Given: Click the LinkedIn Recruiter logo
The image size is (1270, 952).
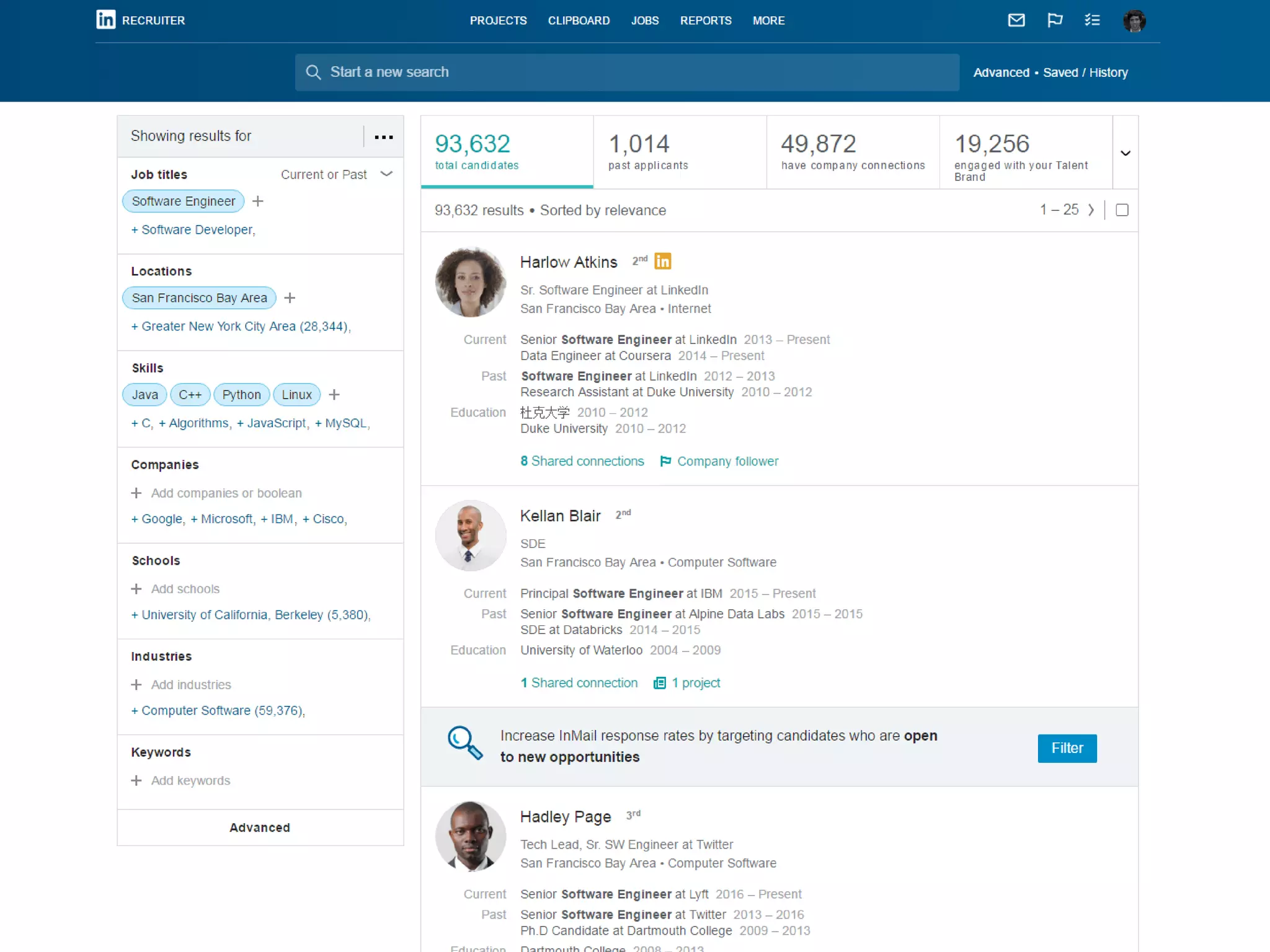Looking at the screenshot, I should [x=141, y=20].
